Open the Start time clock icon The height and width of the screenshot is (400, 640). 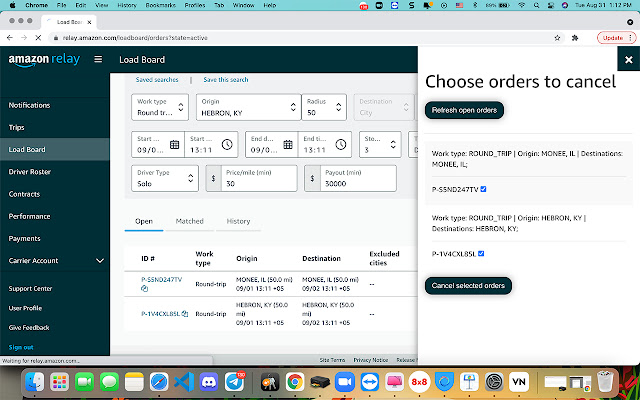tap(227, 144)
